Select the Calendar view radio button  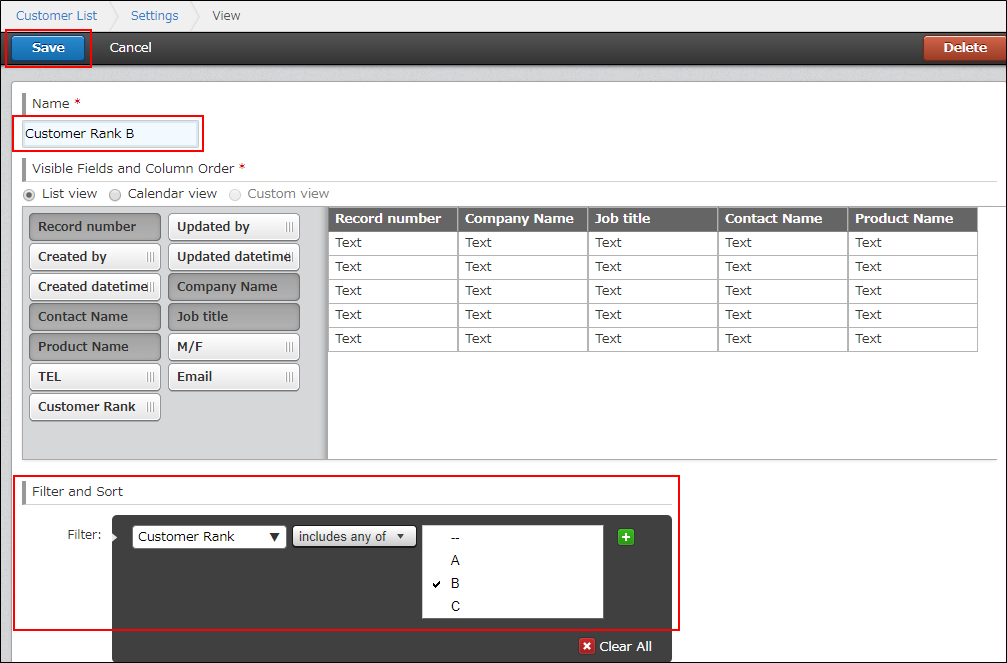[114, 193]
